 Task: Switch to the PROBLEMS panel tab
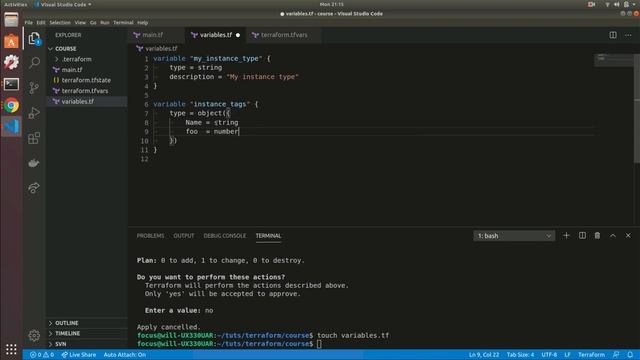tap(150, 236)
